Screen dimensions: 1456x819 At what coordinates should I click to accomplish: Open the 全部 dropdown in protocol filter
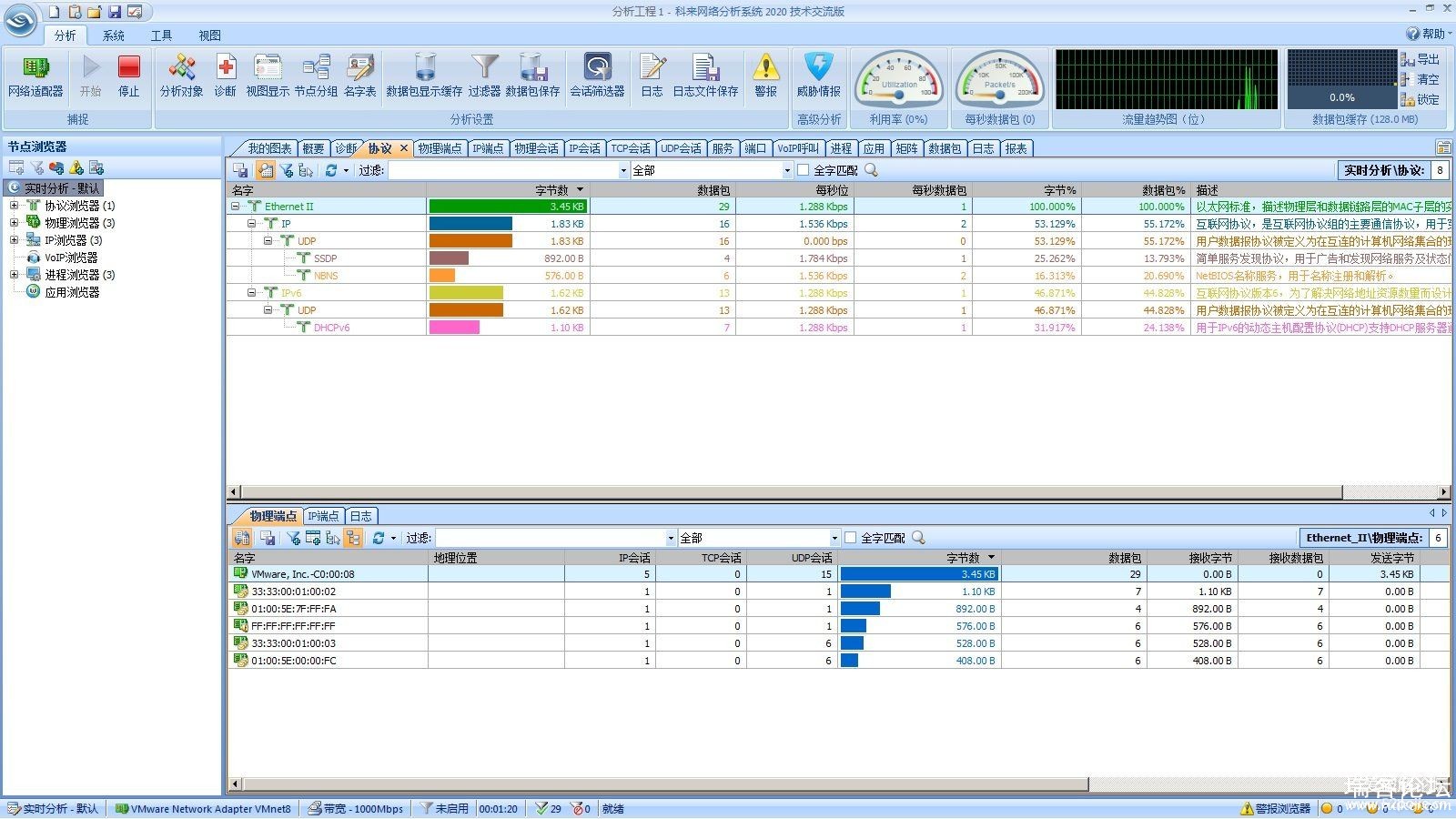pos(787,170)
